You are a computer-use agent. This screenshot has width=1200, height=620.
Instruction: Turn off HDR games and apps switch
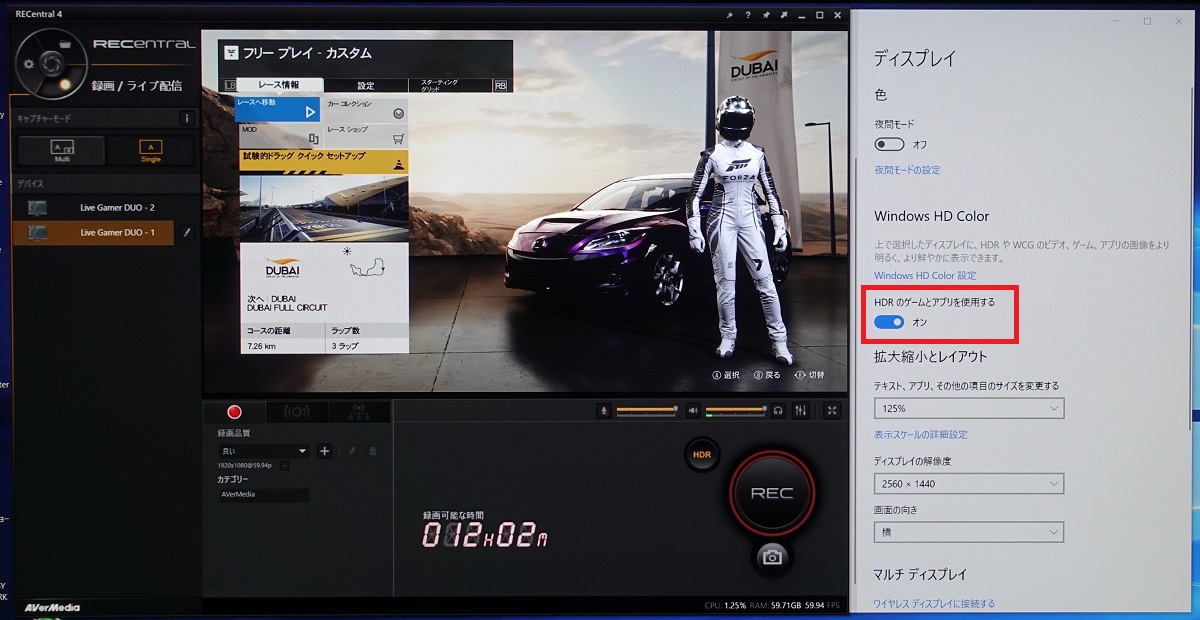(x=889, y=322)
